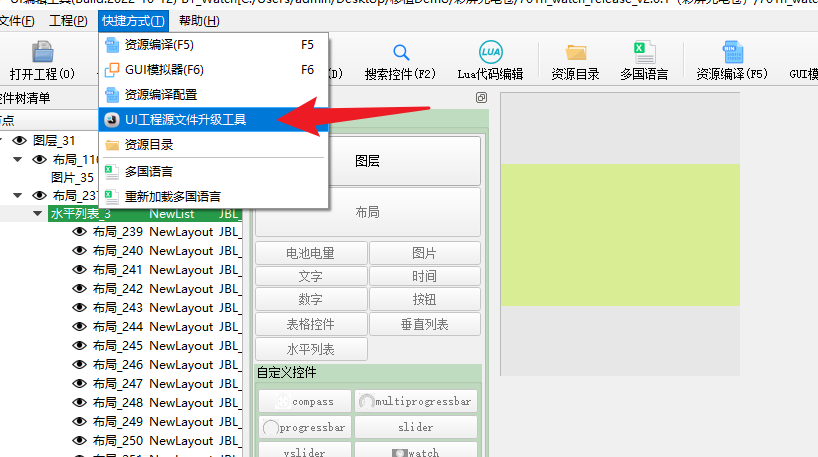Hide 图层_31 using its eye icon

(x=20, y=140)
